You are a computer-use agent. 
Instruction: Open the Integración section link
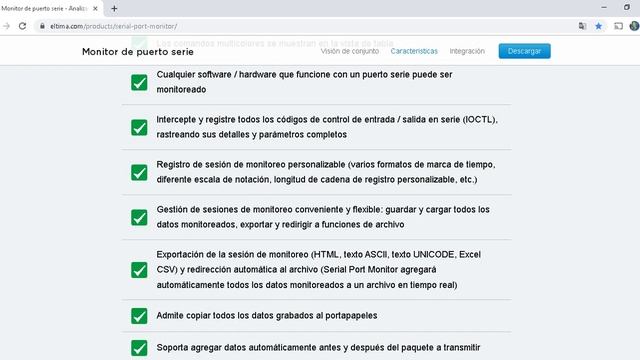click(467, 51)
